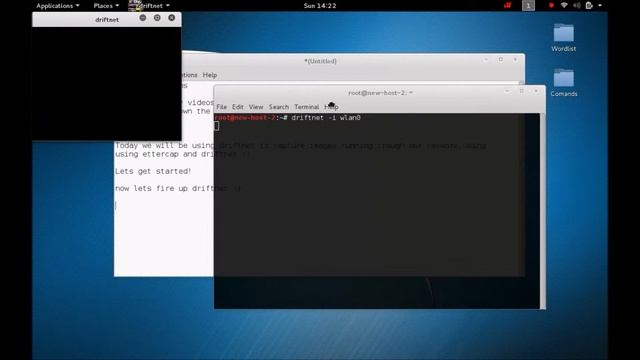
Task: Click the Untitled editor window title bar
Action: (x=320, y=61)
